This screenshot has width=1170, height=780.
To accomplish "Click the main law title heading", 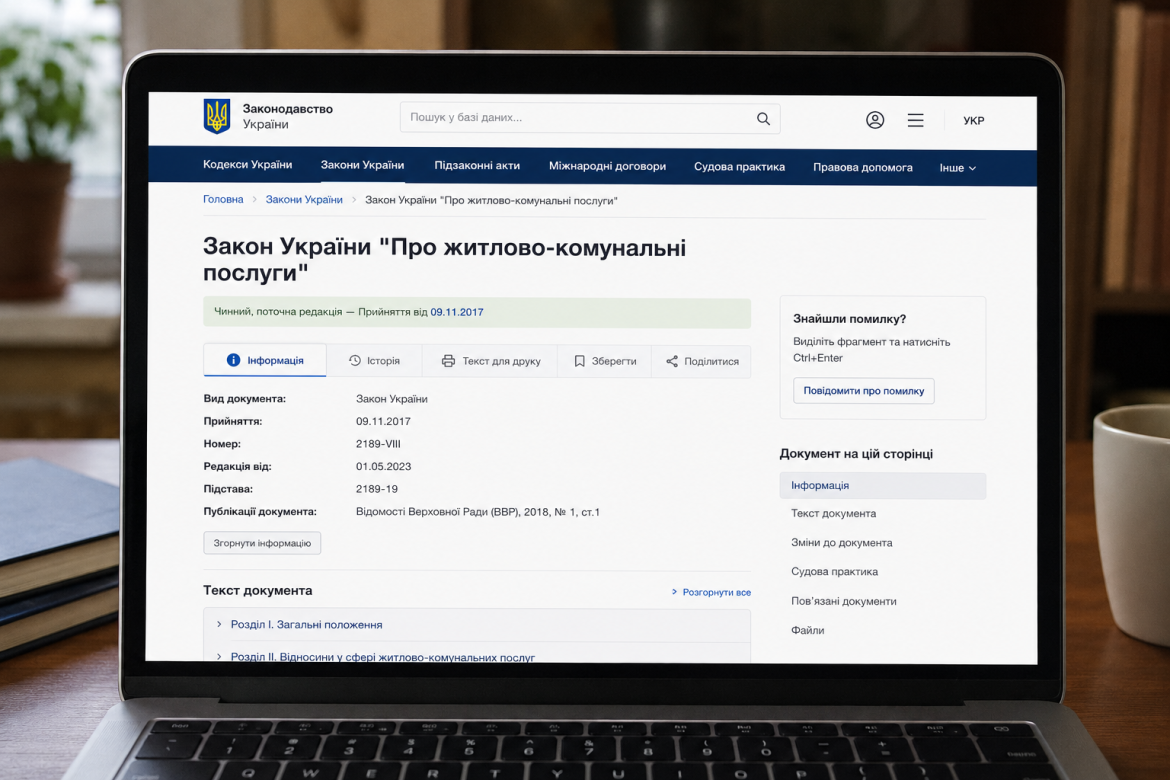I will [444, 259].
